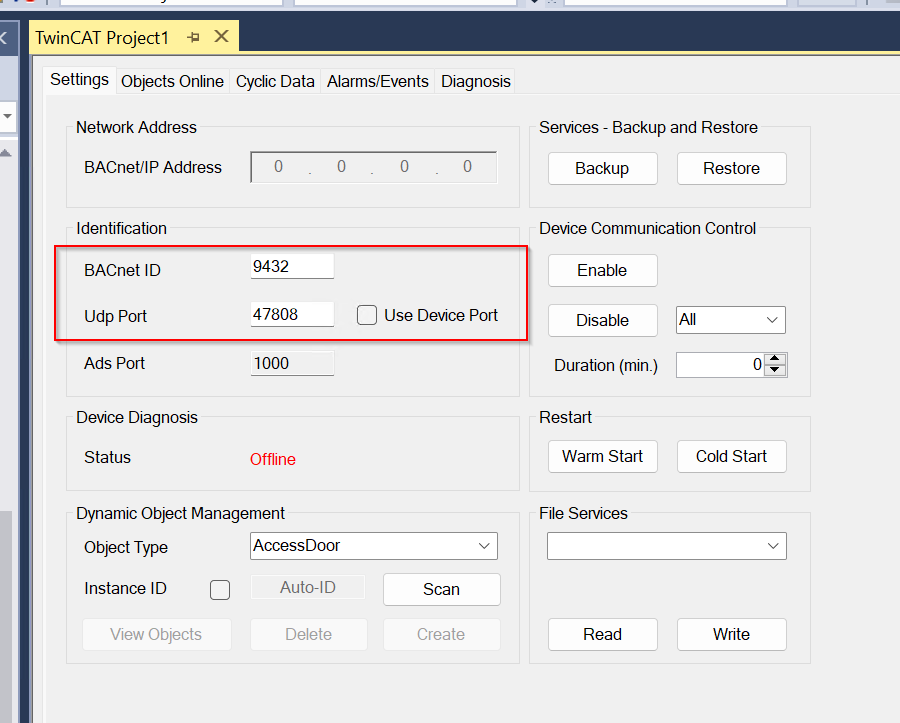Viewport: 900px width, 723px height.
Task: Open the Objects Online tab
Action: pyautogui.click(x=172, y=81)
